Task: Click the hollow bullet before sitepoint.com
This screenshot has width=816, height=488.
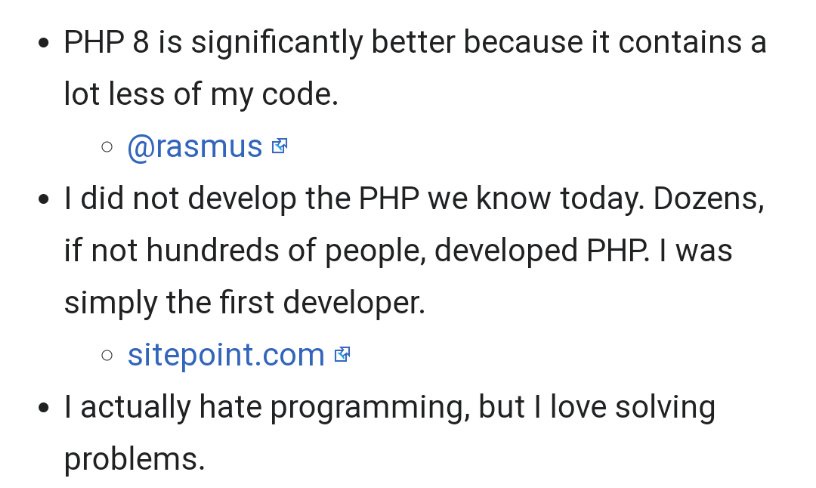Action: point(107,355)
